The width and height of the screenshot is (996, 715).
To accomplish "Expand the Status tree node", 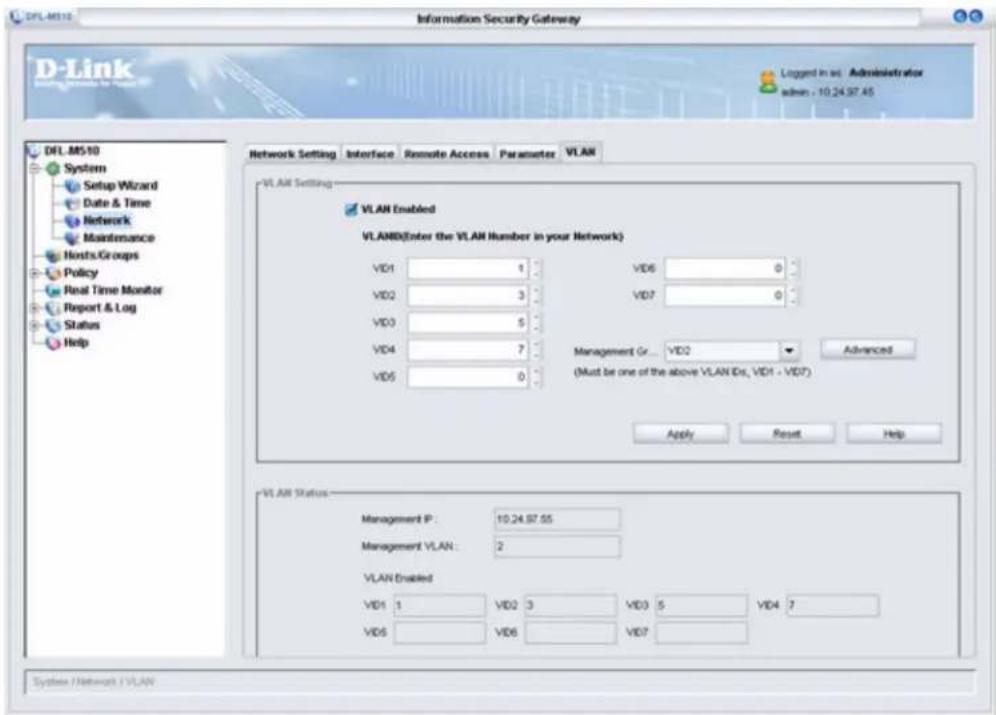I will pyautogui.click(x=36, y=325).
